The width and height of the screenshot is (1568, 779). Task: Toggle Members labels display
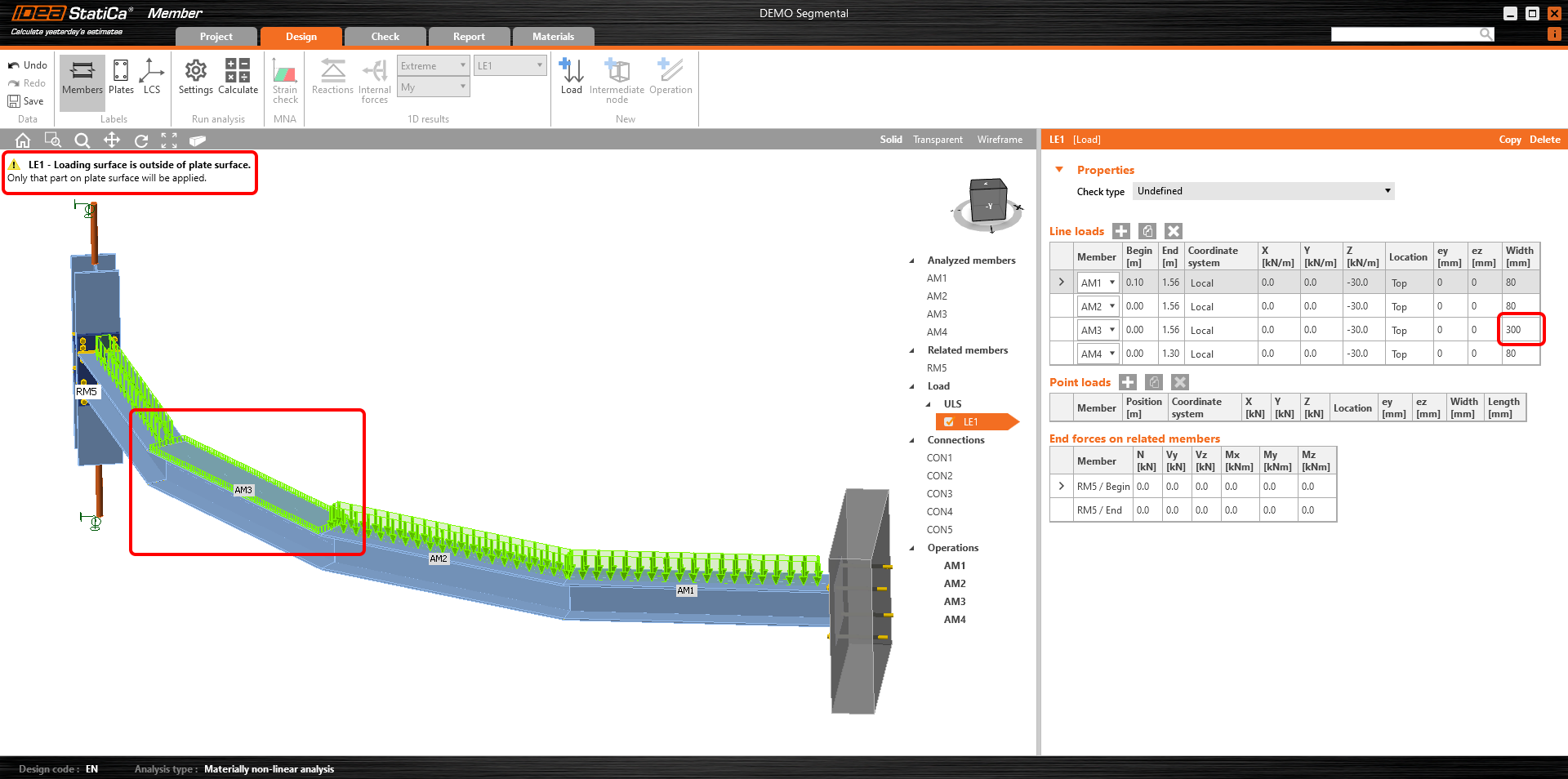[82, 77]
